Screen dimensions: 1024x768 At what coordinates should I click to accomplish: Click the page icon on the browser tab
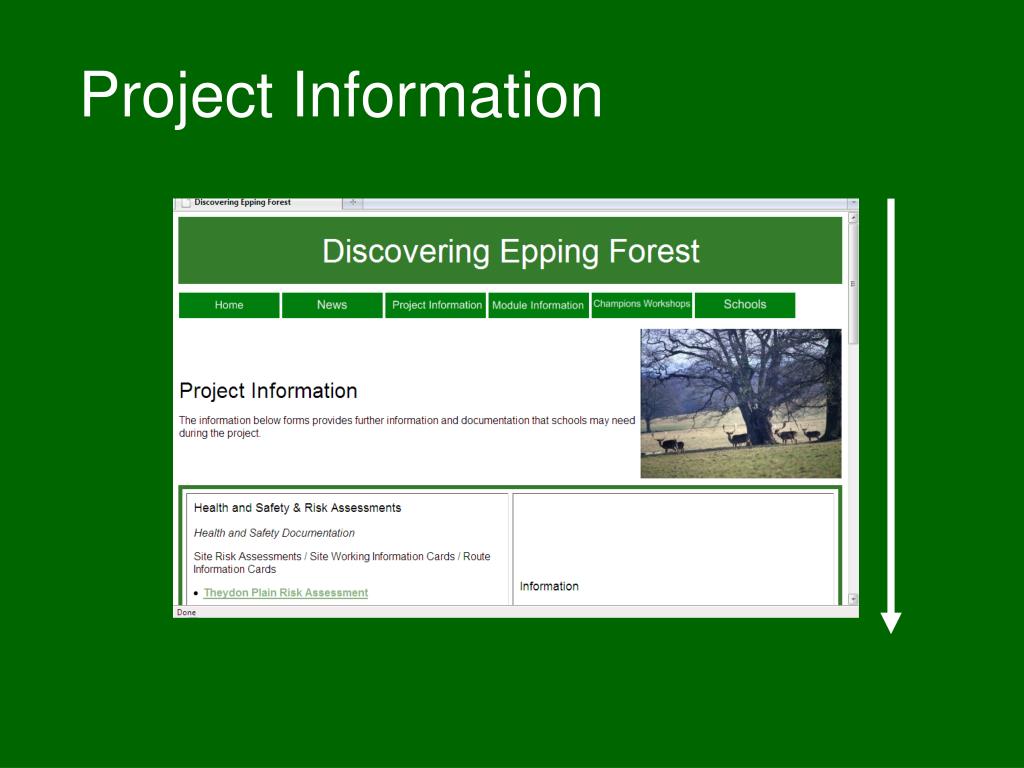[x=185, y=203]
